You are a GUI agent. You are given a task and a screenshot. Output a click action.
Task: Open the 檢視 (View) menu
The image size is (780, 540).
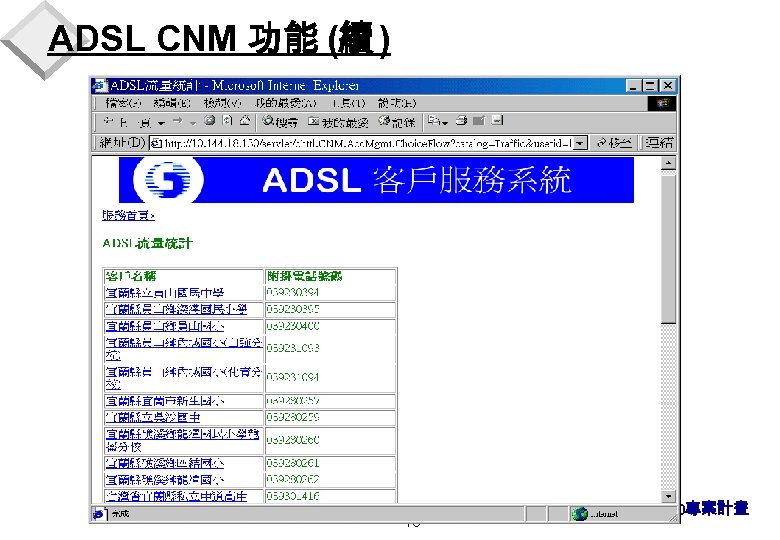coord(222,103)
